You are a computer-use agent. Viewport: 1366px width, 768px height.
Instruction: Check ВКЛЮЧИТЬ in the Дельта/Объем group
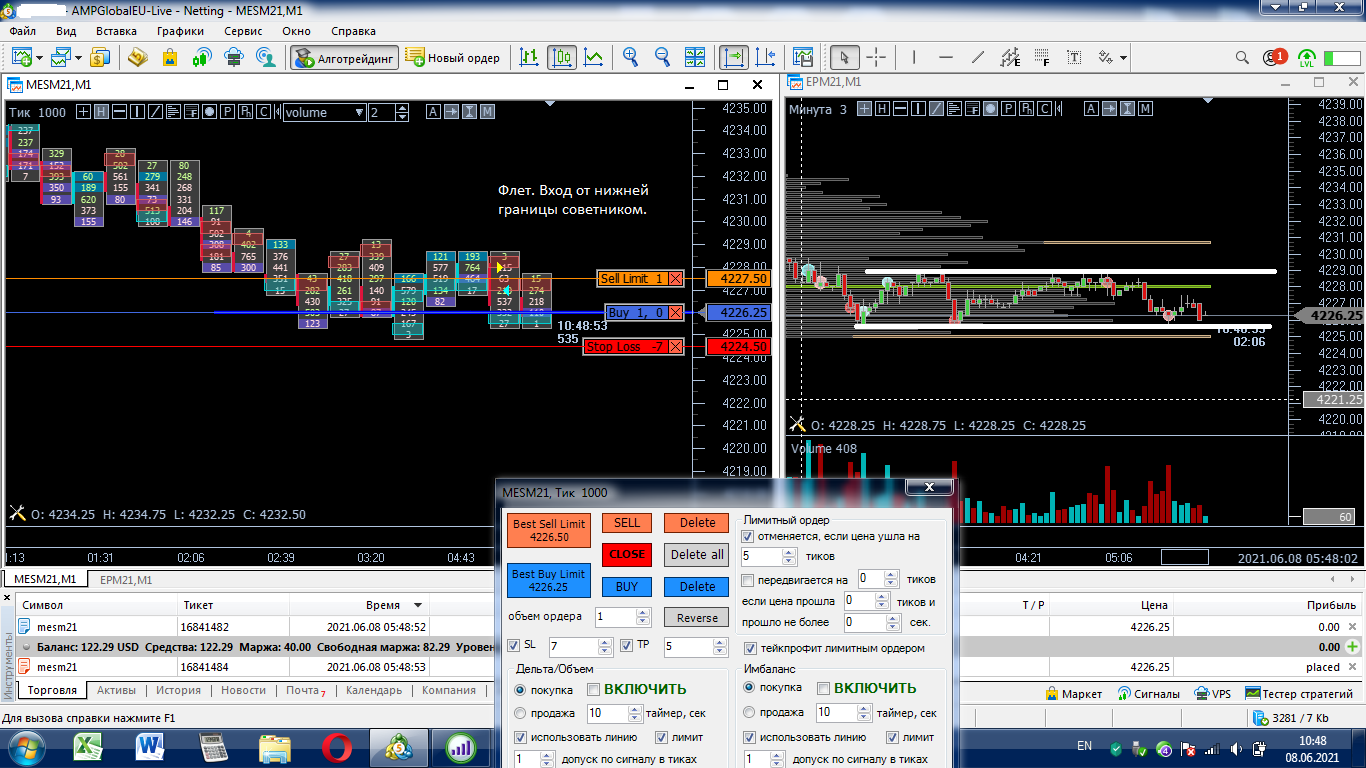(x=593, y=689)
